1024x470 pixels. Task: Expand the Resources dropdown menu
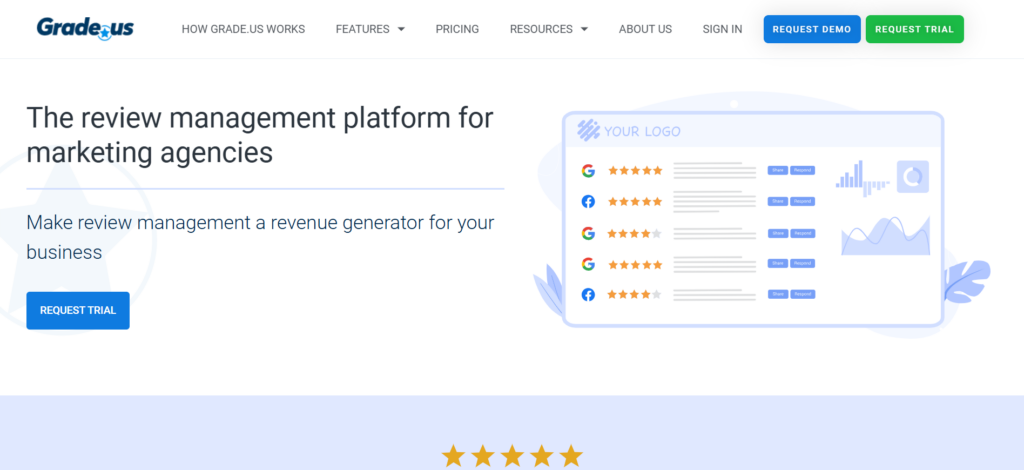coord(549,29)
